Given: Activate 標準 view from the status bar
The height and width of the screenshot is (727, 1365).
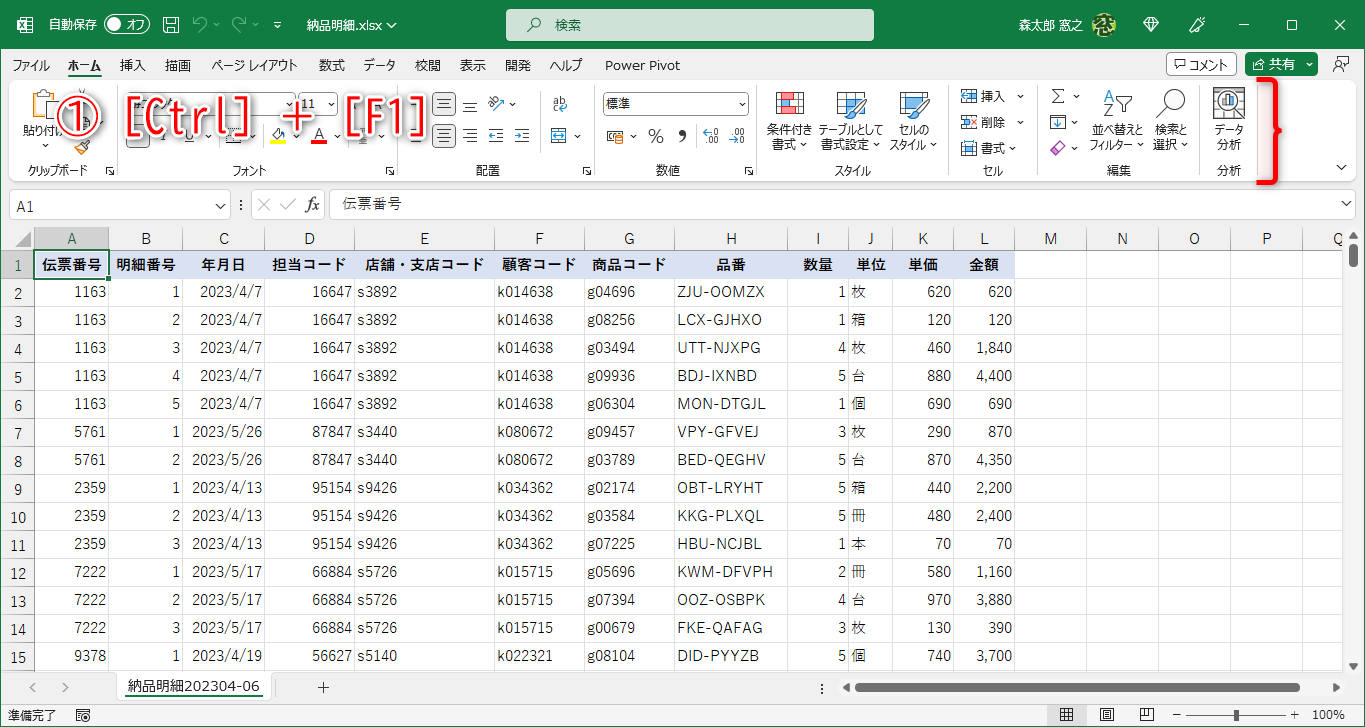Looking at the screenshot, I should coord(1067,714).
